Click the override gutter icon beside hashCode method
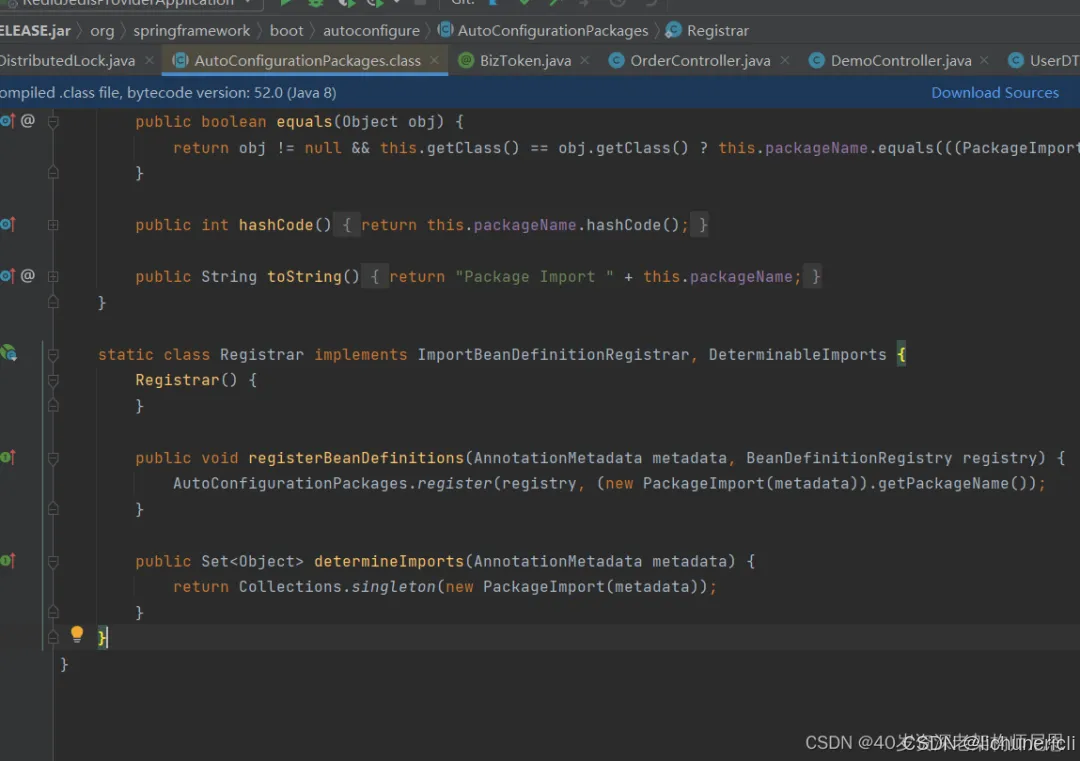This screenshot has height=761, width=1080. pos(7,224)
